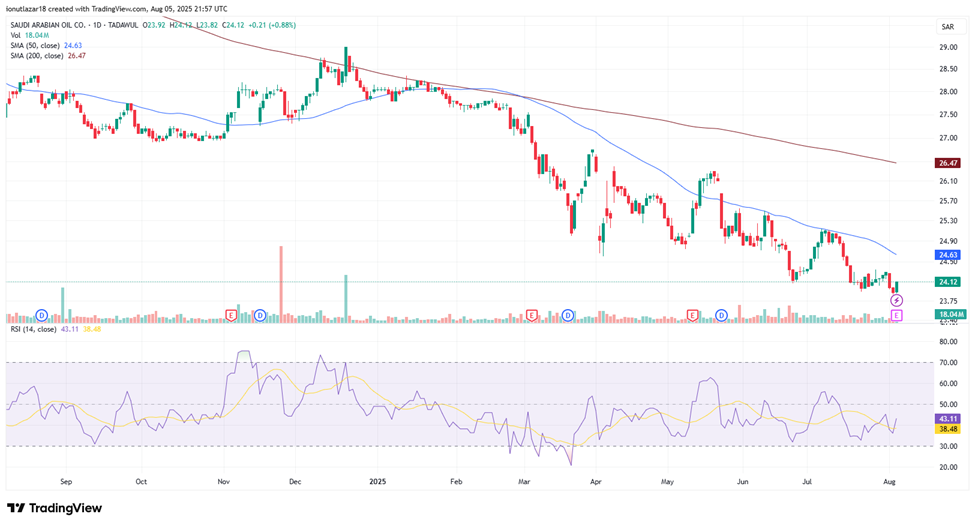Select the SMA (200, close) indicator legend
The width and height of the screenshot is (975, 530).
click(46, 56)
